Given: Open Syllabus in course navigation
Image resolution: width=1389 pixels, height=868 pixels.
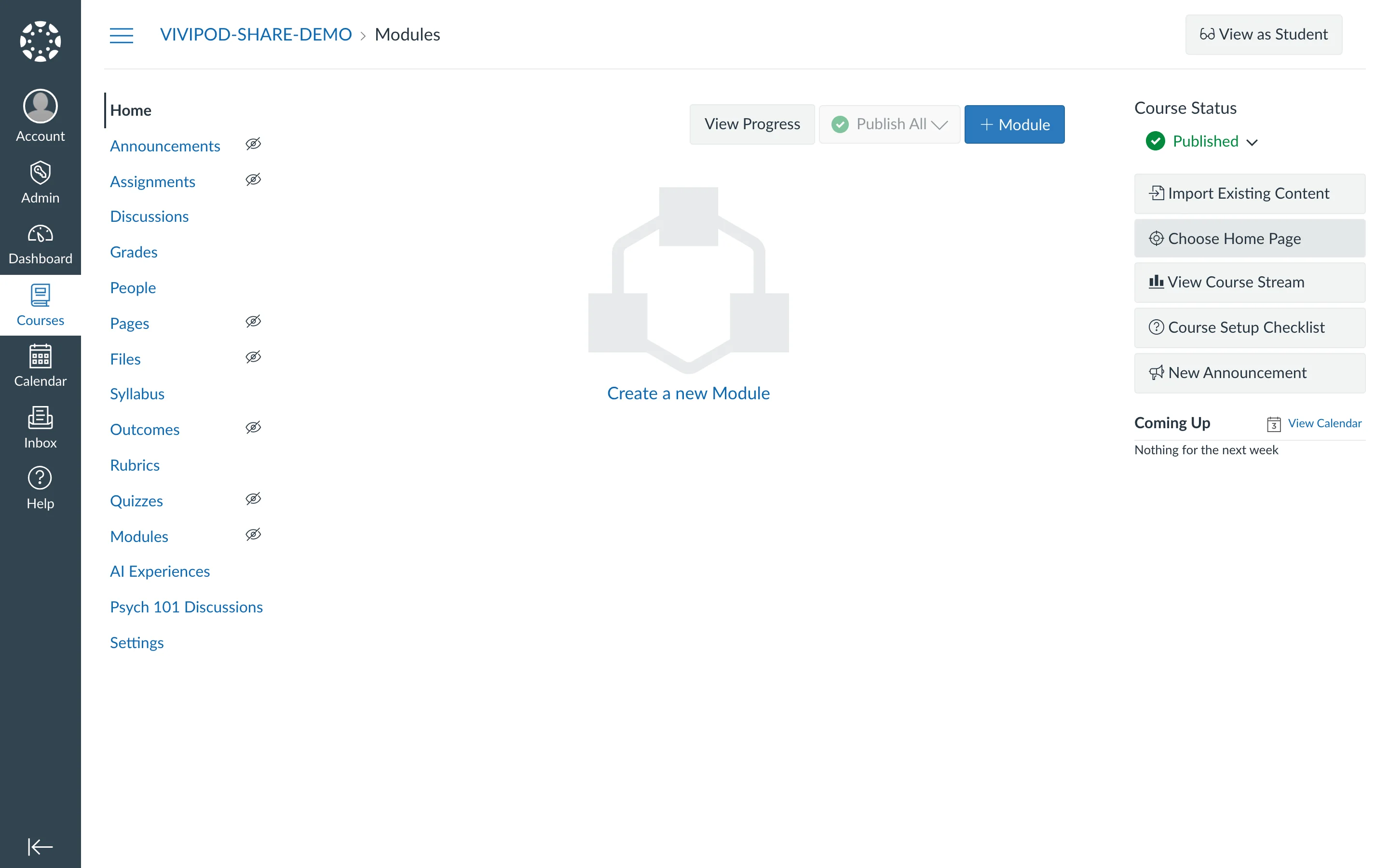Looking at the screenshot, I should 136,394.
